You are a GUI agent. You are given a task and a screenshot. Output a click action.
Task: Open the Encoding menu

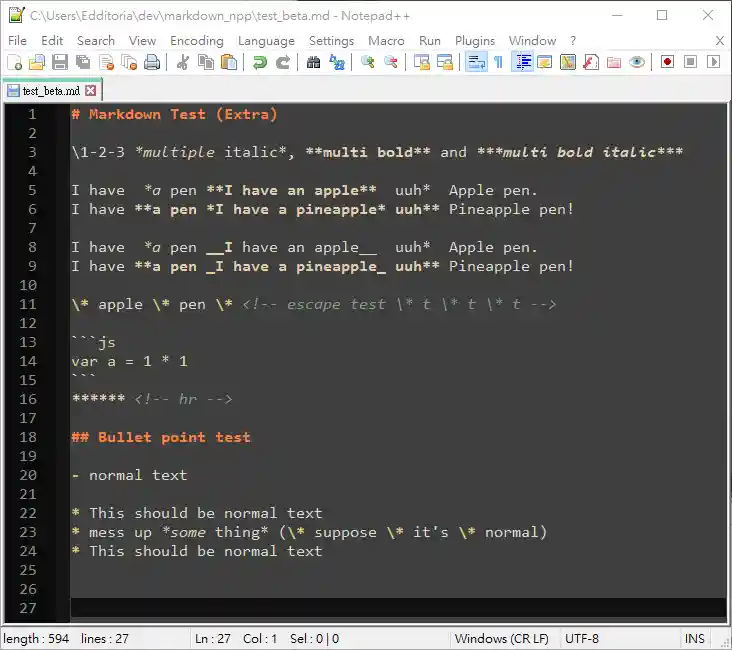coord(197,41)
